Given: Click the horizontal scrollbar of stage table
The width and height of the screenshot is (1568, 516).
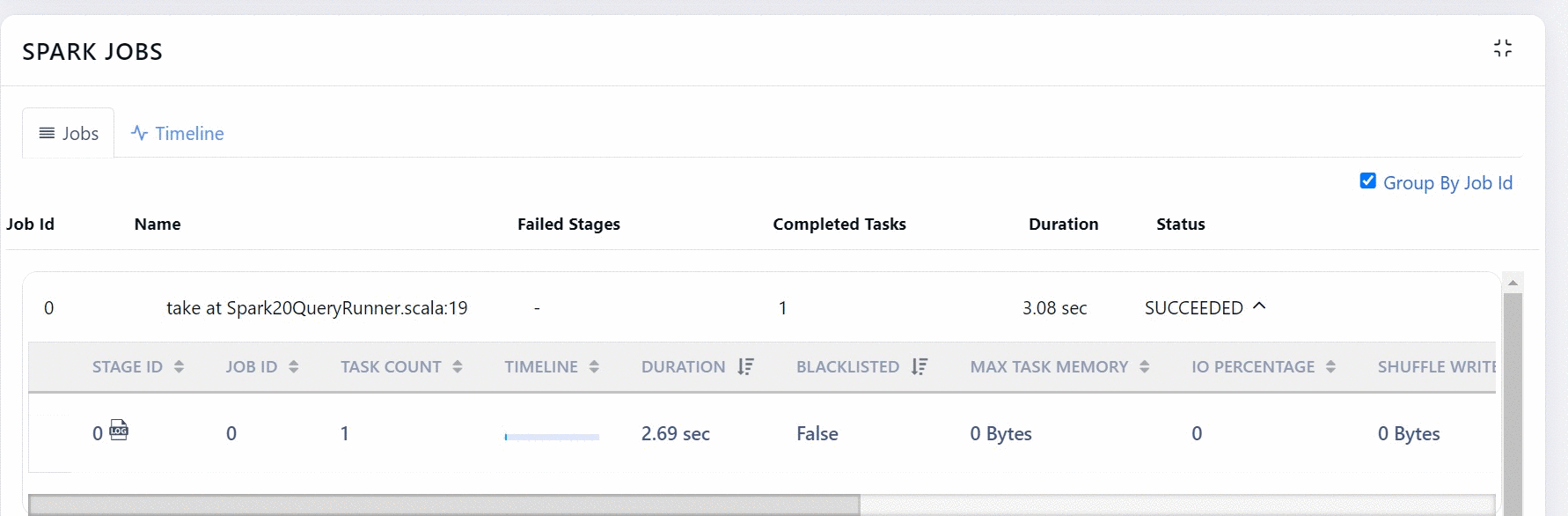Looking at the screenshot, I should pyautogui.click(x=444, y=505).
